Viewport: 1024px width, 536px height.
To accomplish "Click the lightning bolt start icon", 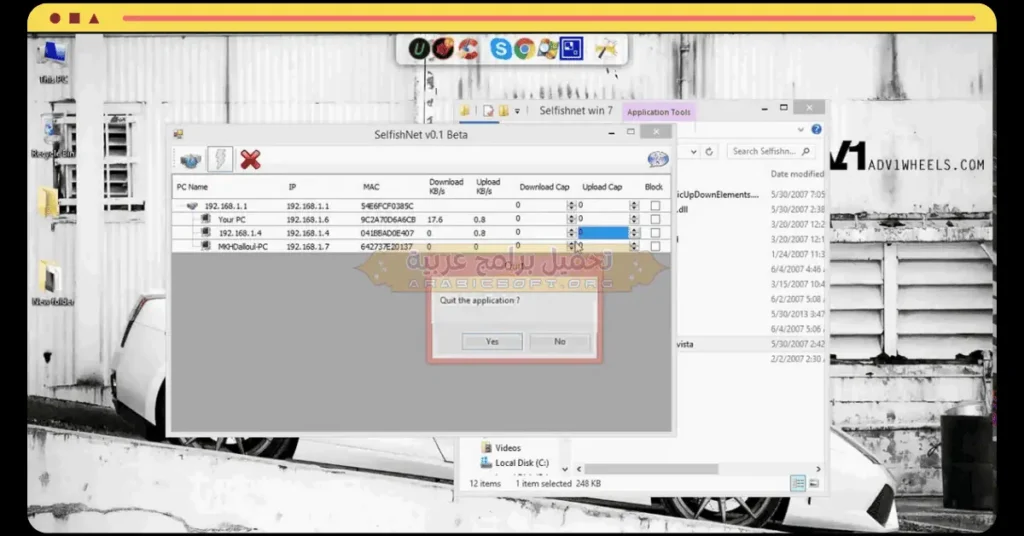I will coord(220,159).
